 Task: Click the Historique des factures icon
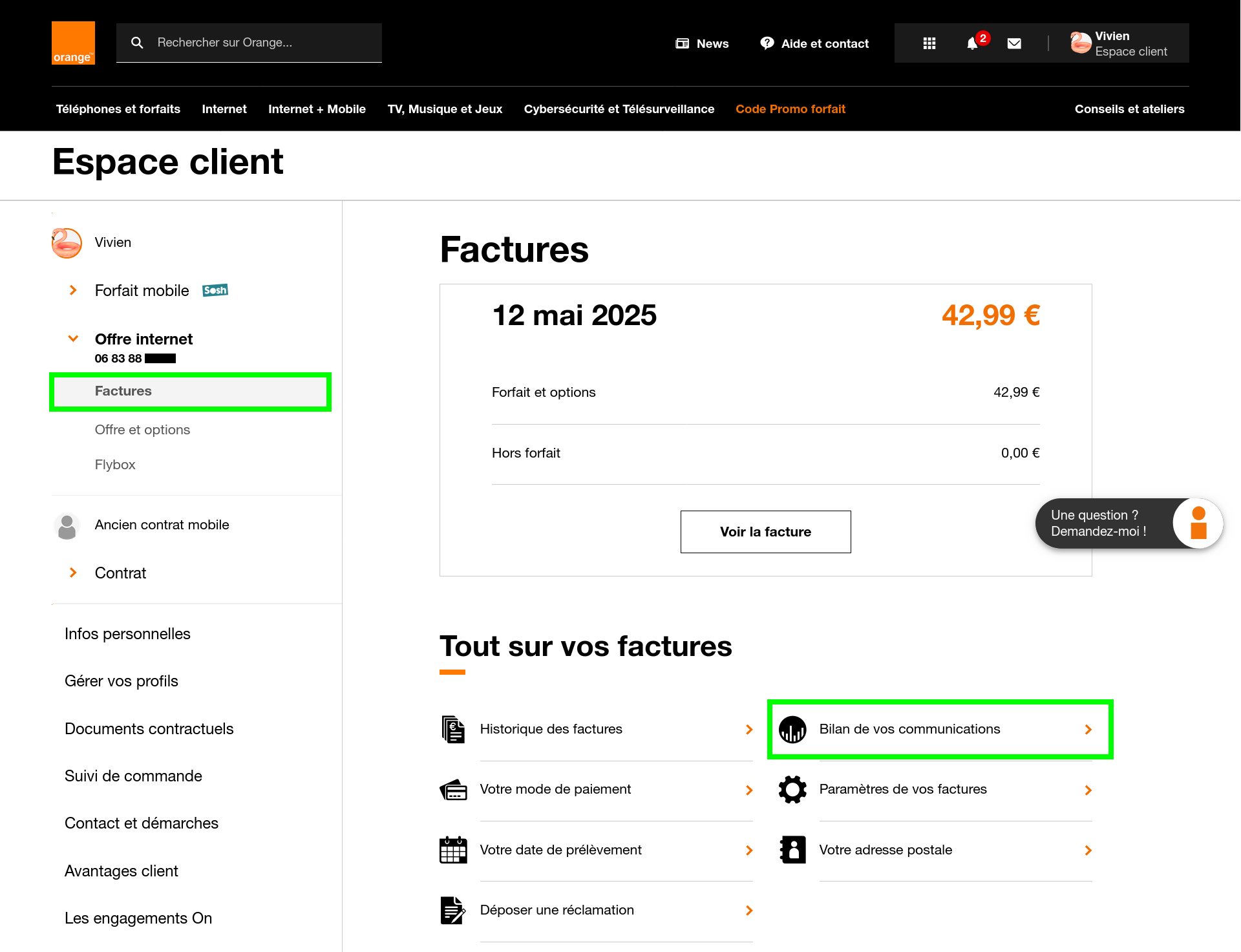click(453, 730)
